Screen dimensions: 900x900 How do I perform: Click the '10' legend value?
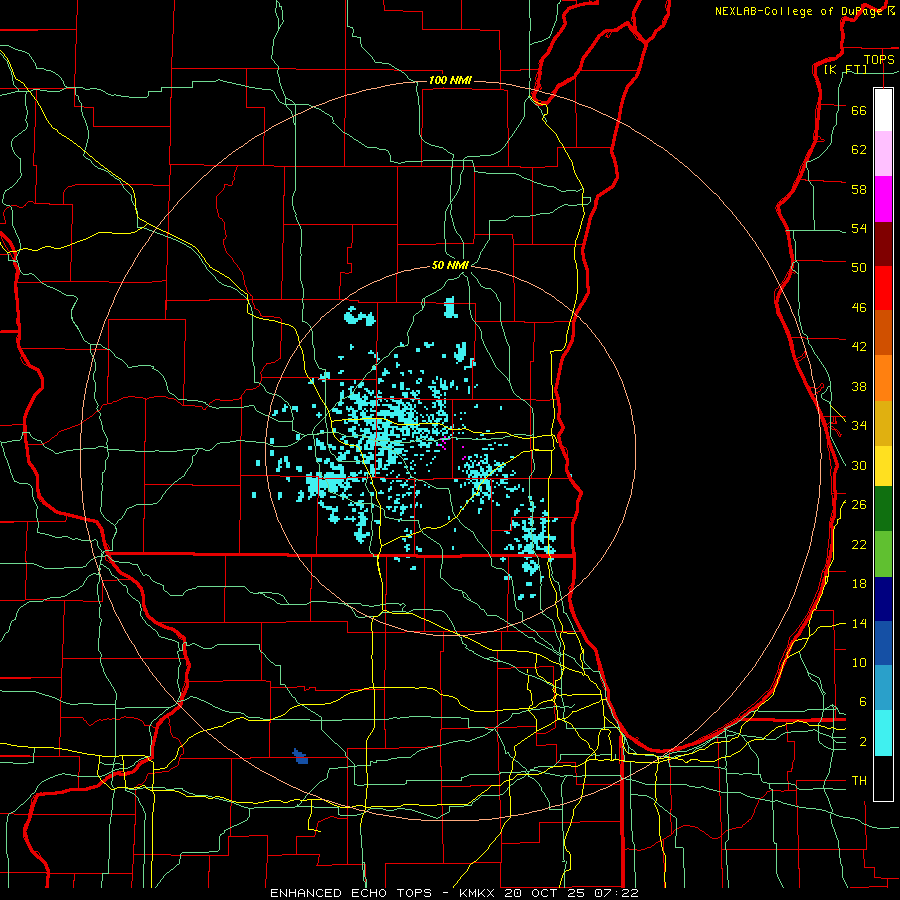pos(859,663)
